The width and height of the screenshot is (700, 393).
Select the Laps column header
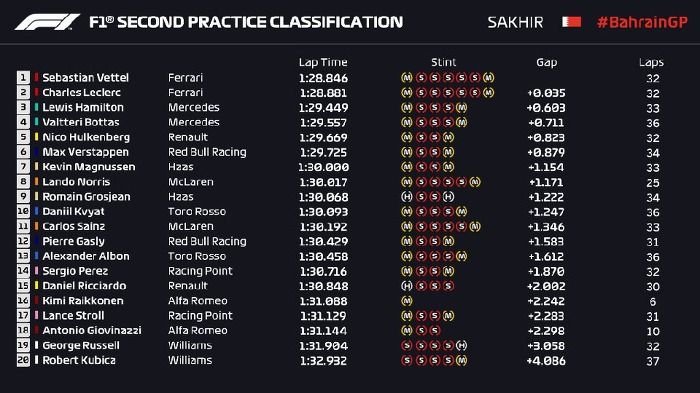coord(651,63)
